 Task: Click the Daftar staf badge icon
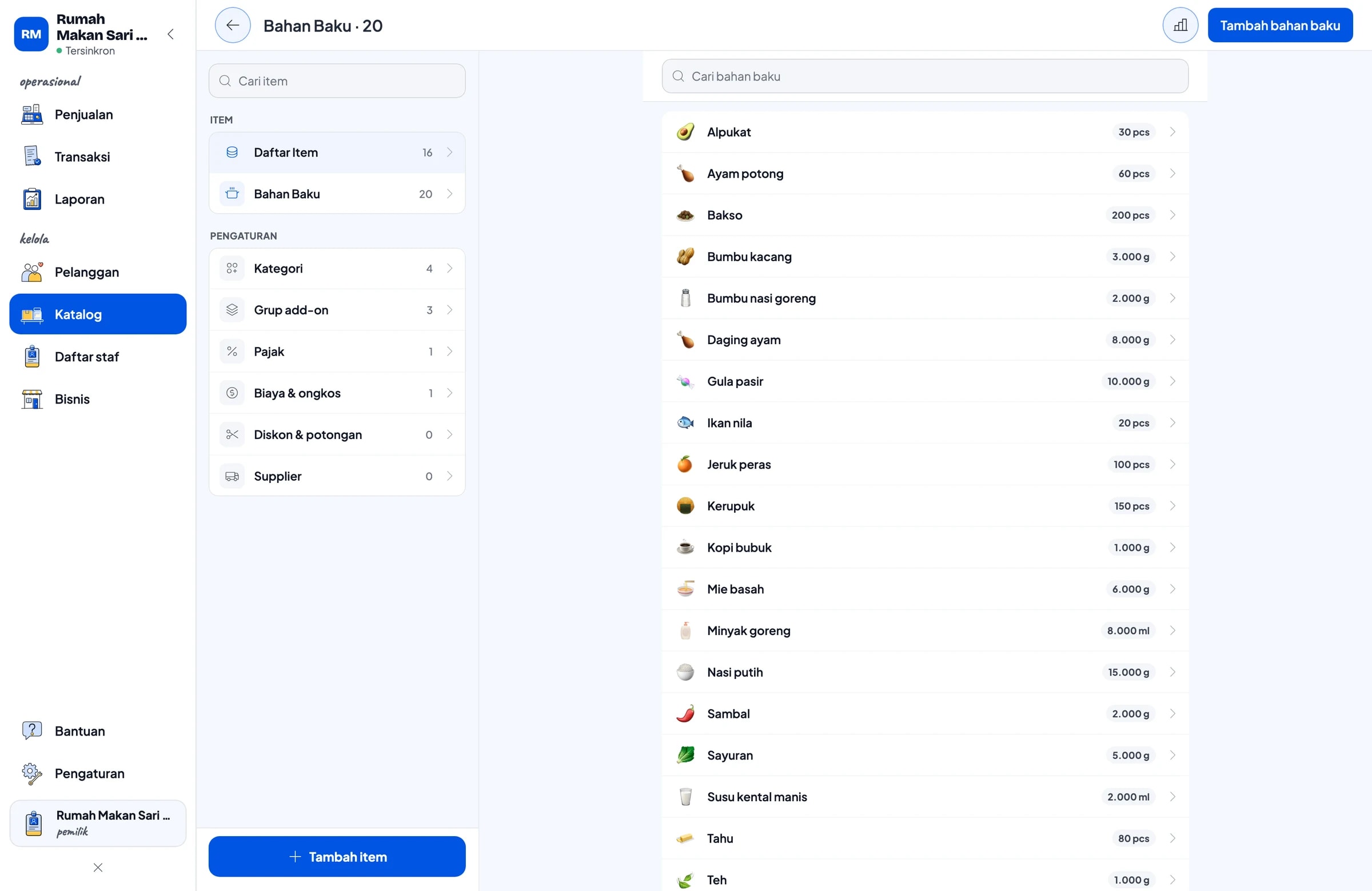click(31, 357)
